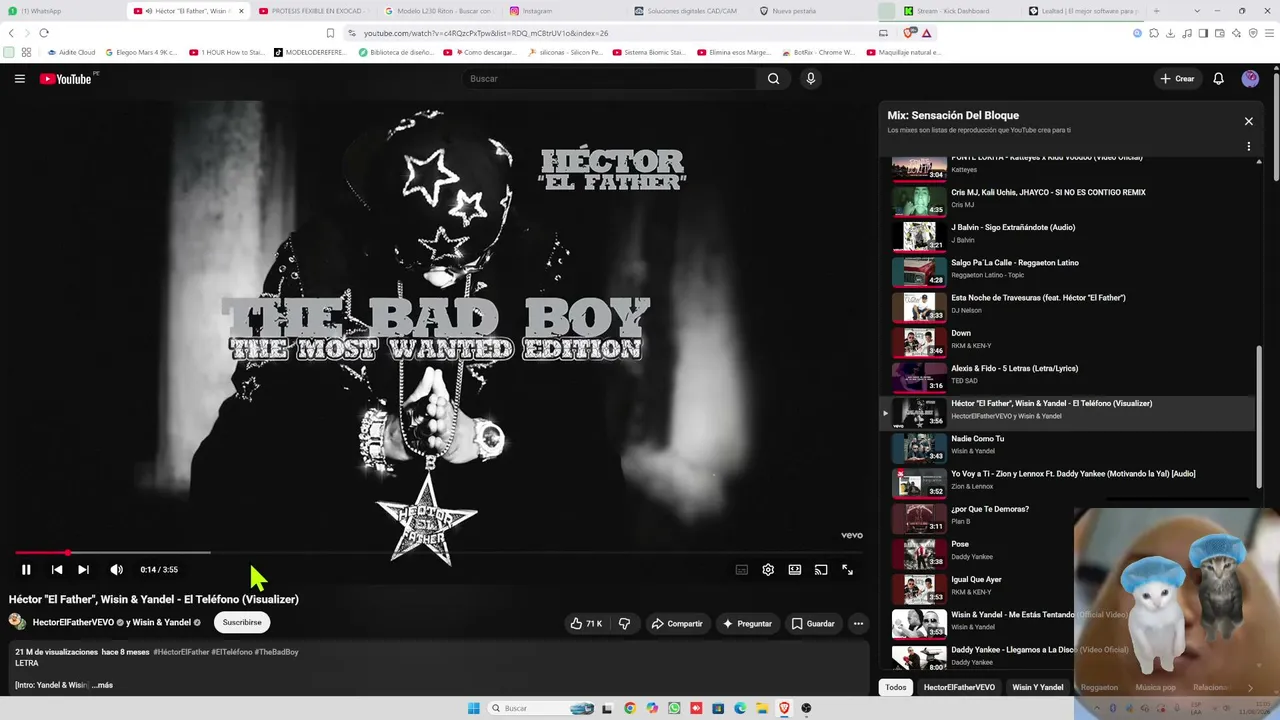Expand description with ...más
This screenshot has width=1280, height=720.
tap(102, 685)
